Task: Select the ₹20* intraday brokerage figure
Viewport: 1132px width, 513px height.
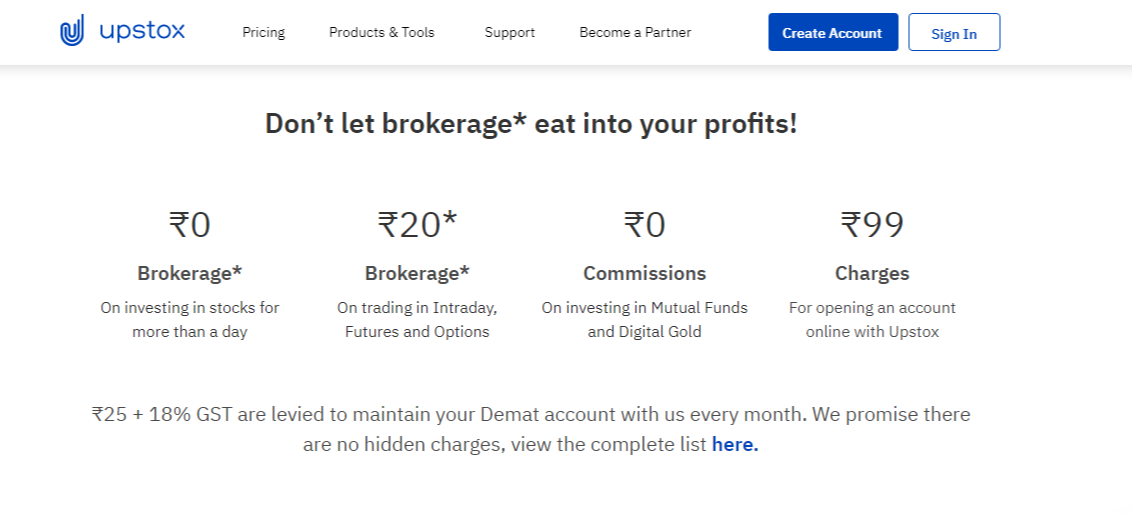Action: 417,224
